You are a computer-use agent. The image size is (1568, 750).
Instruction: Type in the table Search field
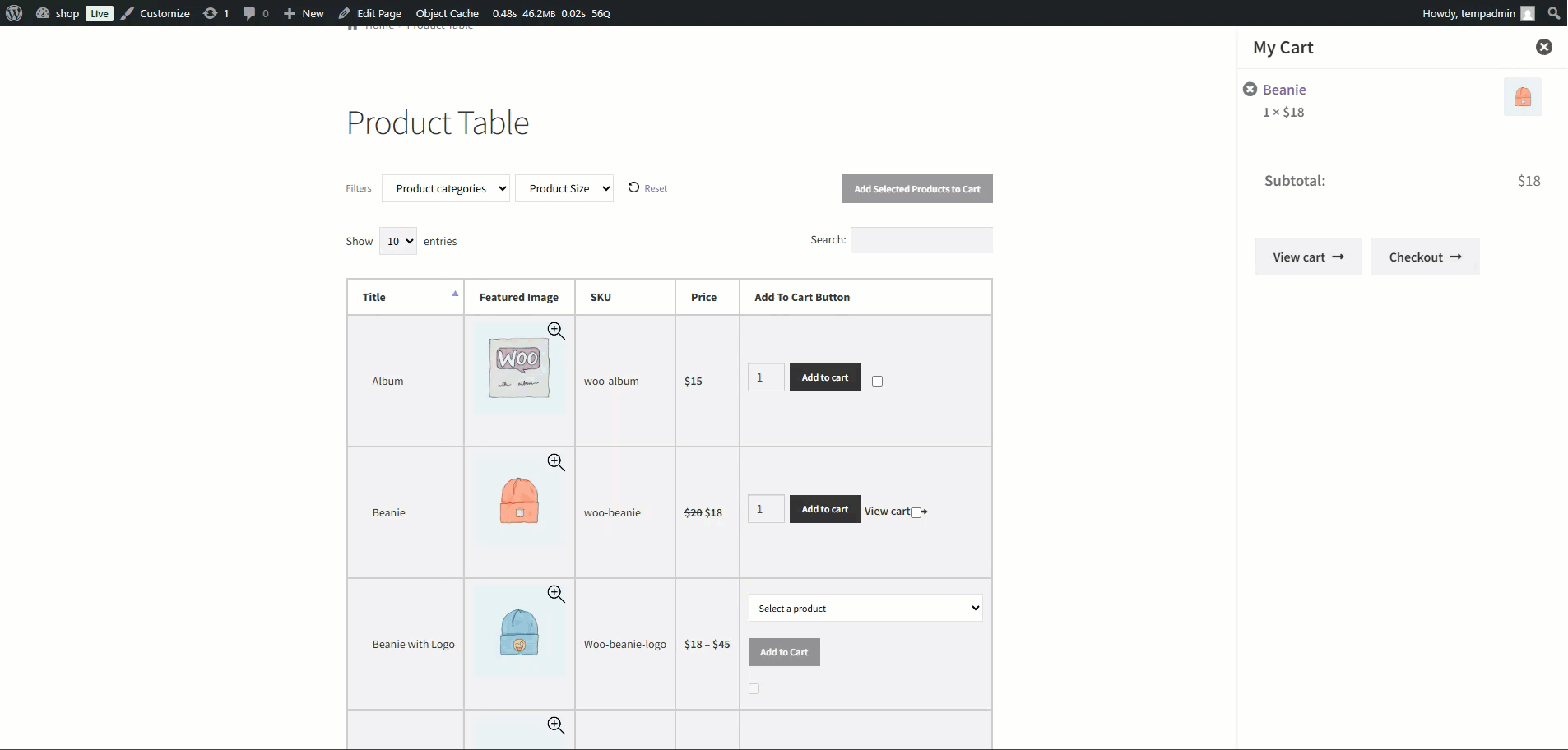pyautogui.click(x=921, y=239)
